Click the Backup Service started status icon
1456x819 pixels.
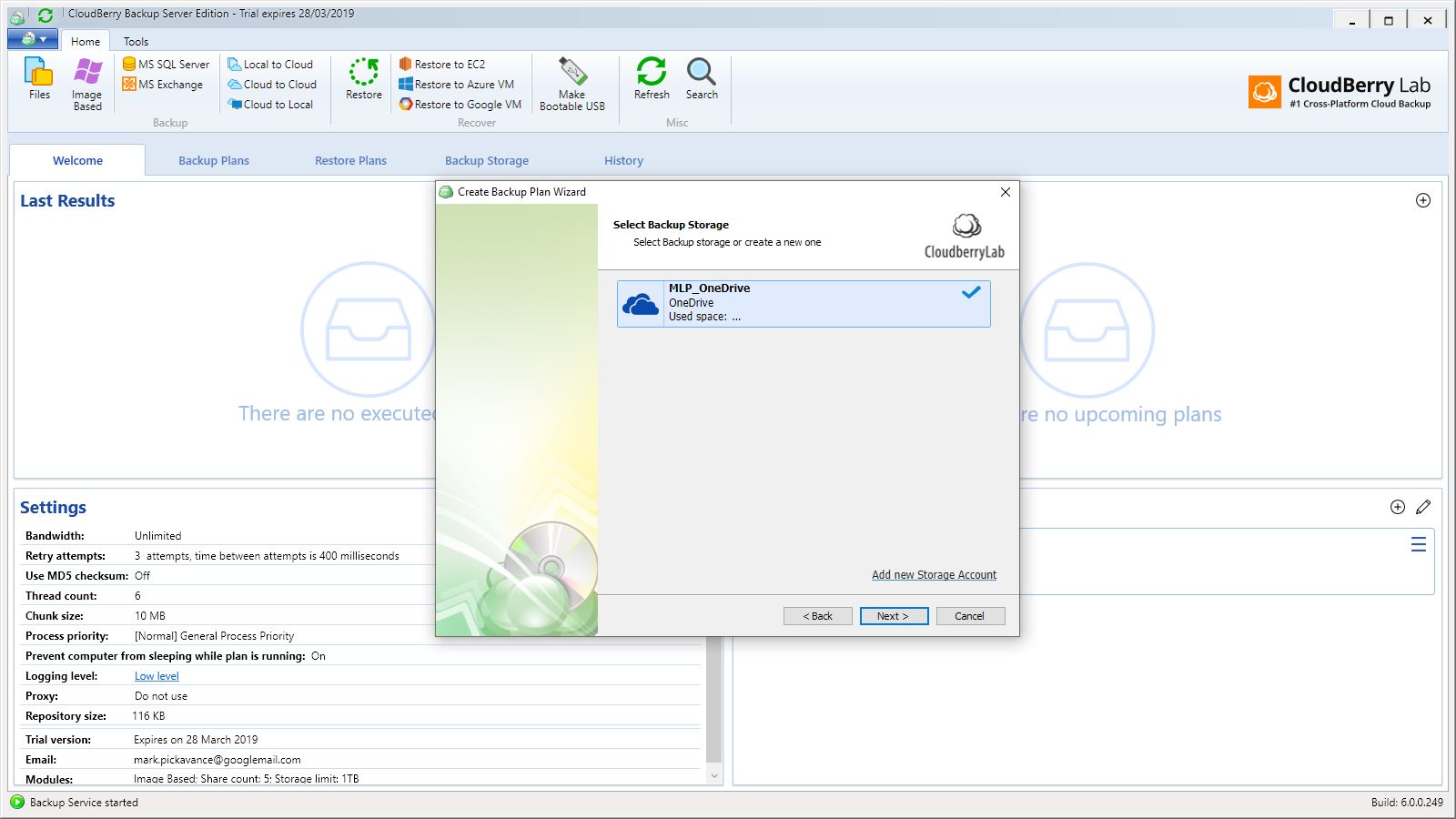click(x=17, y=802)
